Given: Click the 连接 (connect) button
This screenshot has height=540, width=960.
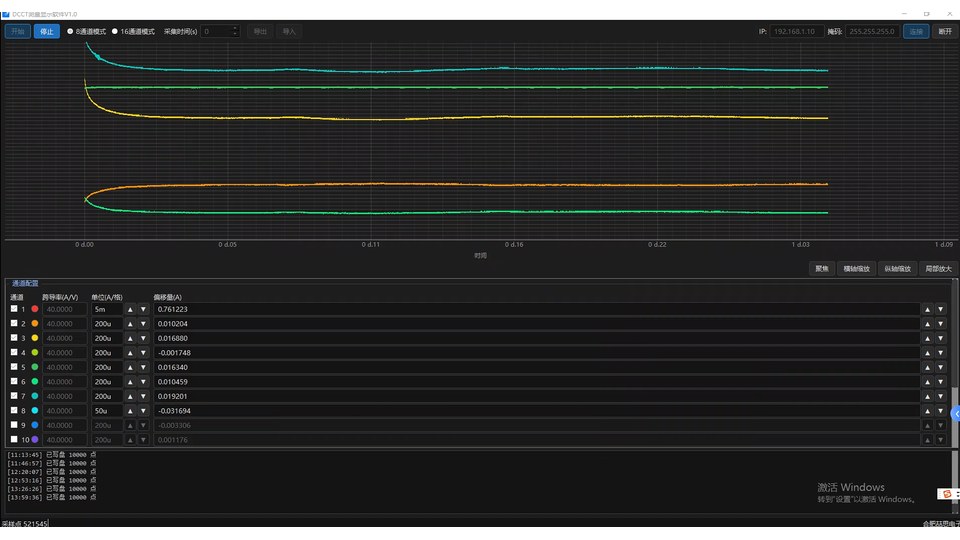Looking at the screenshot, I should tap(916, 31).
